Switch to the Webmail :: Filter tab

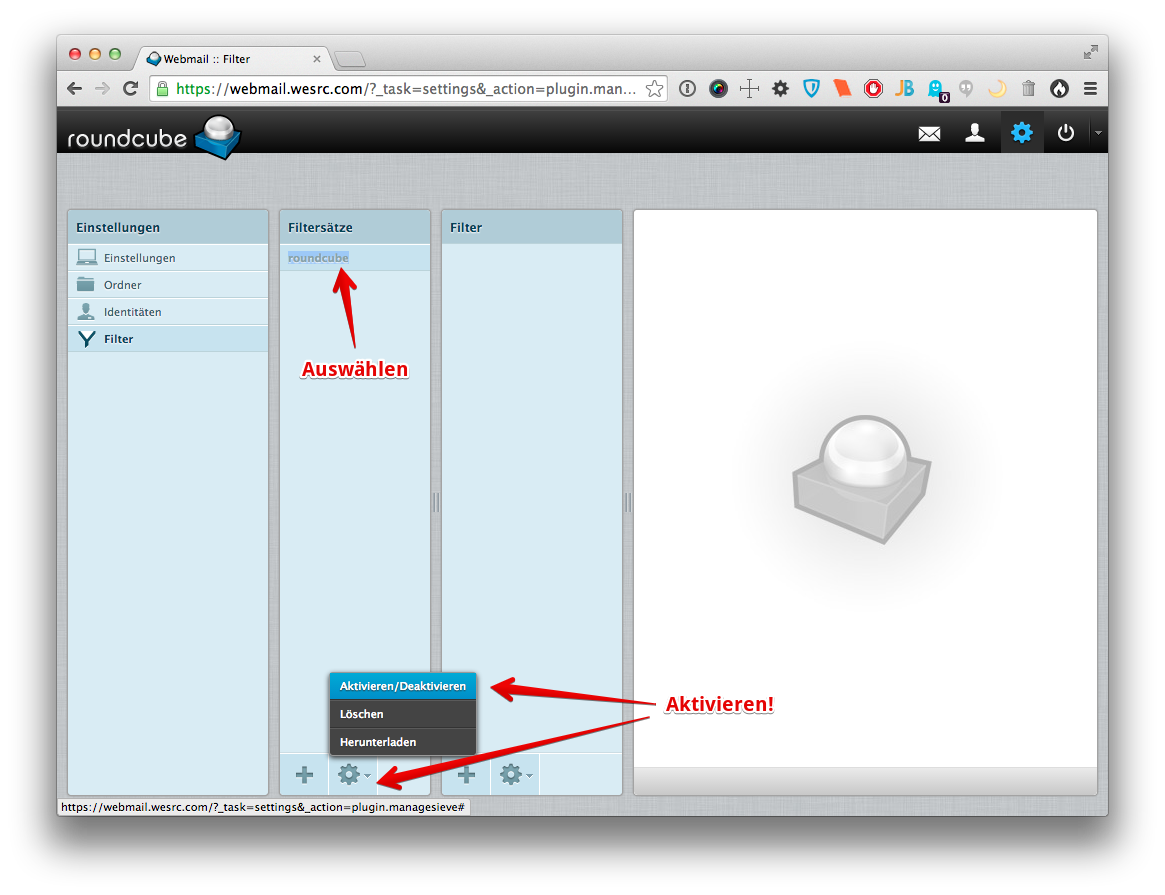point(232,59)
